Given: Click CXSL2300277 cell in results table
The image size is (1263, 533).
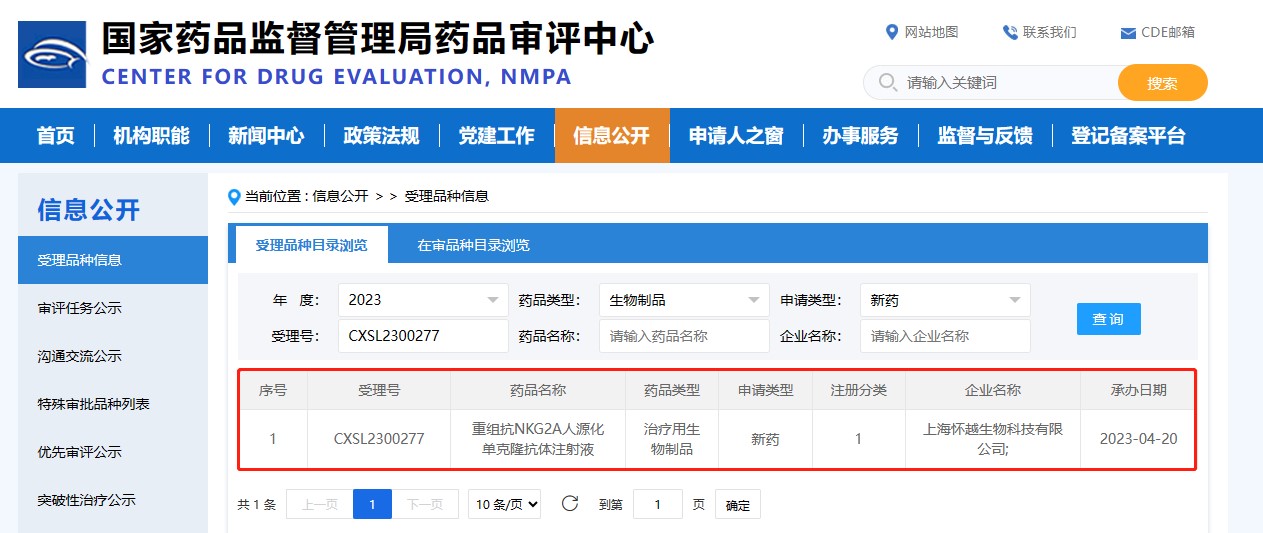Looking at the screenshot, I should 379,438.
